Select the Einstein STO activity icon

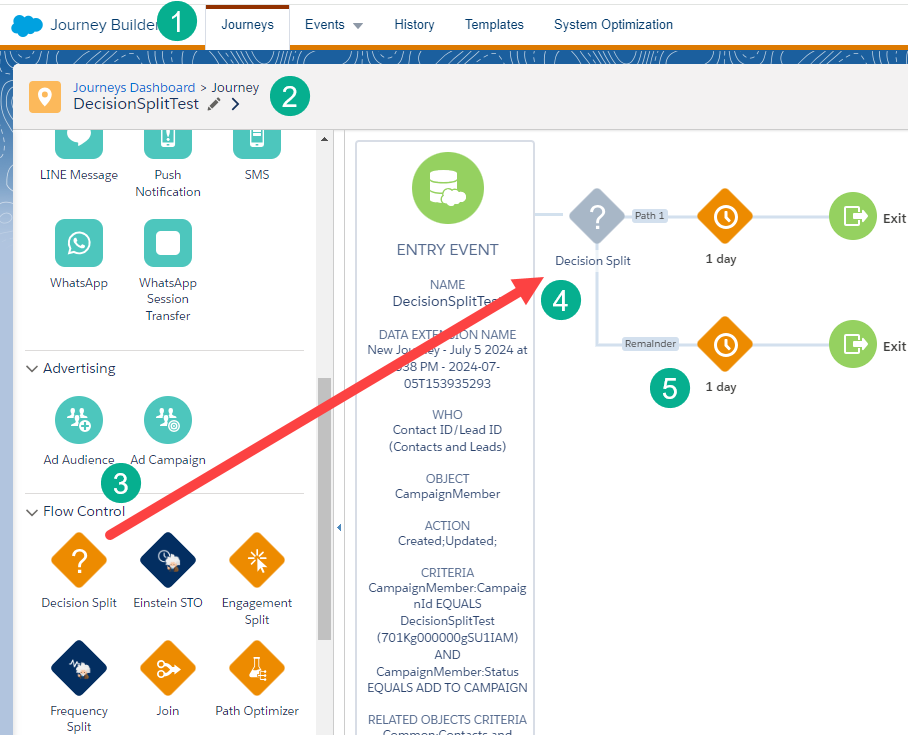[x=167, y=560]
